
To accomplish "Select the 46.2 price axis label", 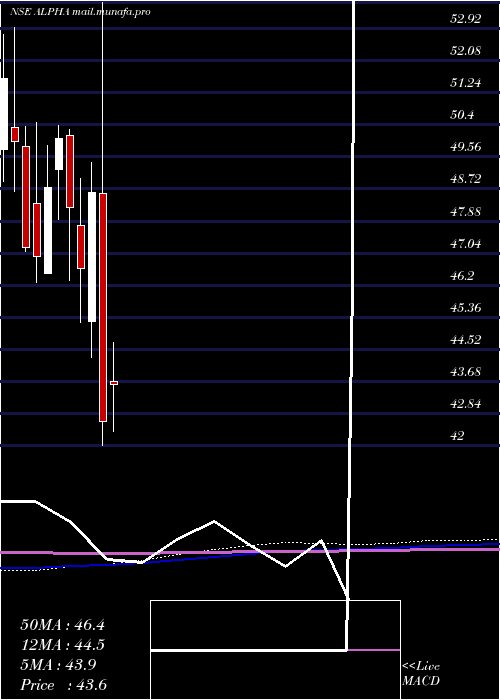I will pyautogui.click(x=462, y=275).
